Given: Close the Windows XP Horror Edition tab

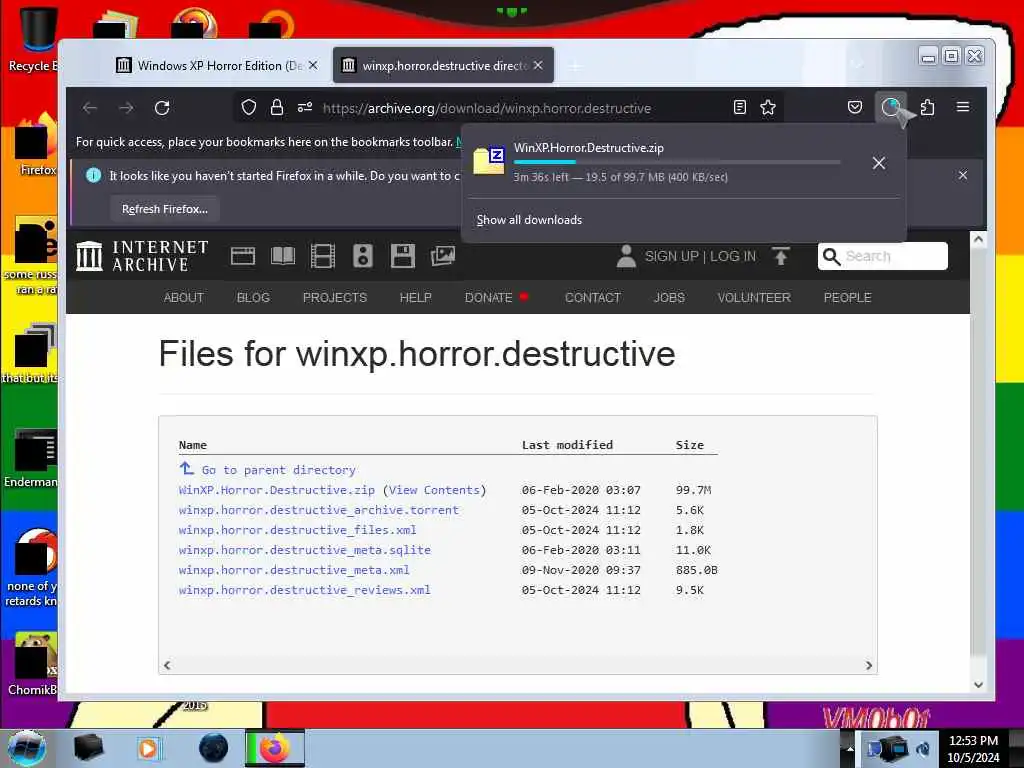Looking at the screenshot, I should 313,65.
